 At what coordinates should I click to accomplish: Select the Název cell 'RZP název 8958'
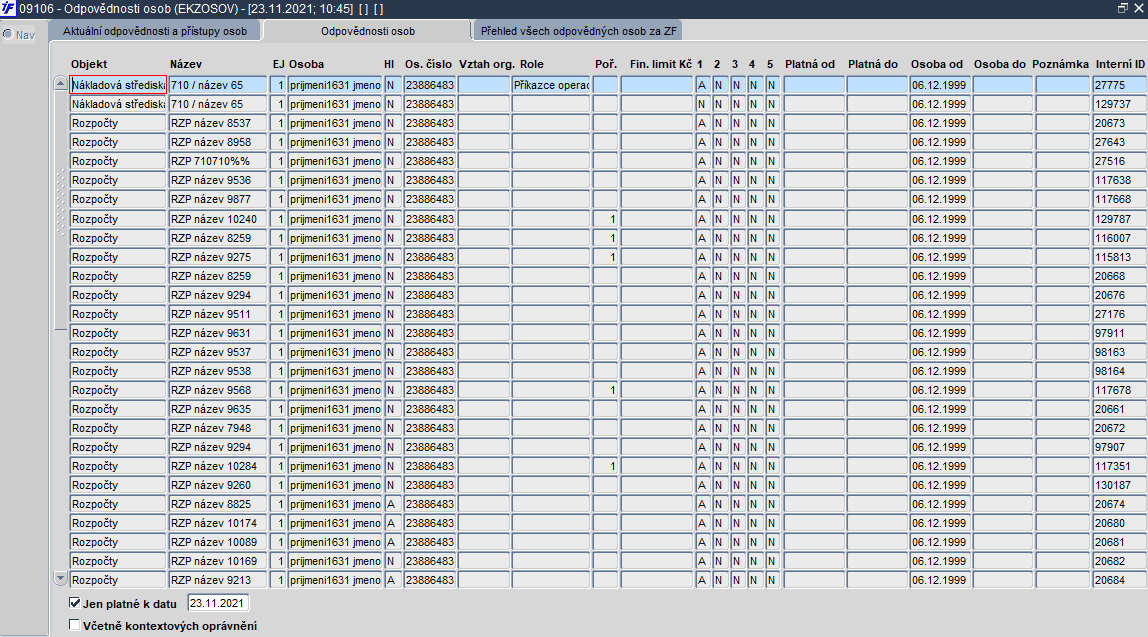tap(217, 142)
